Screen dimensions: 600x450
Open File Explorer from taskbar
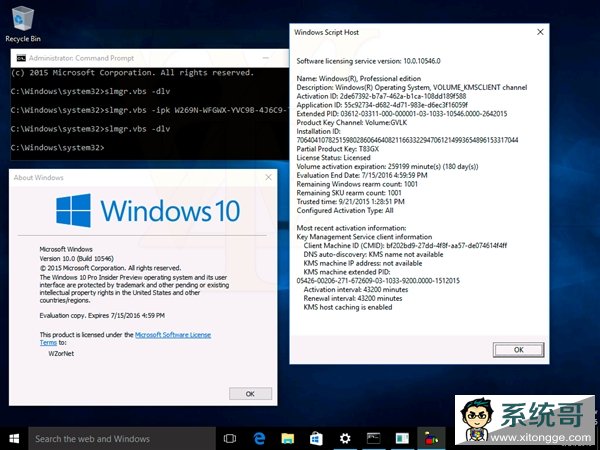[x=287, y=439]
